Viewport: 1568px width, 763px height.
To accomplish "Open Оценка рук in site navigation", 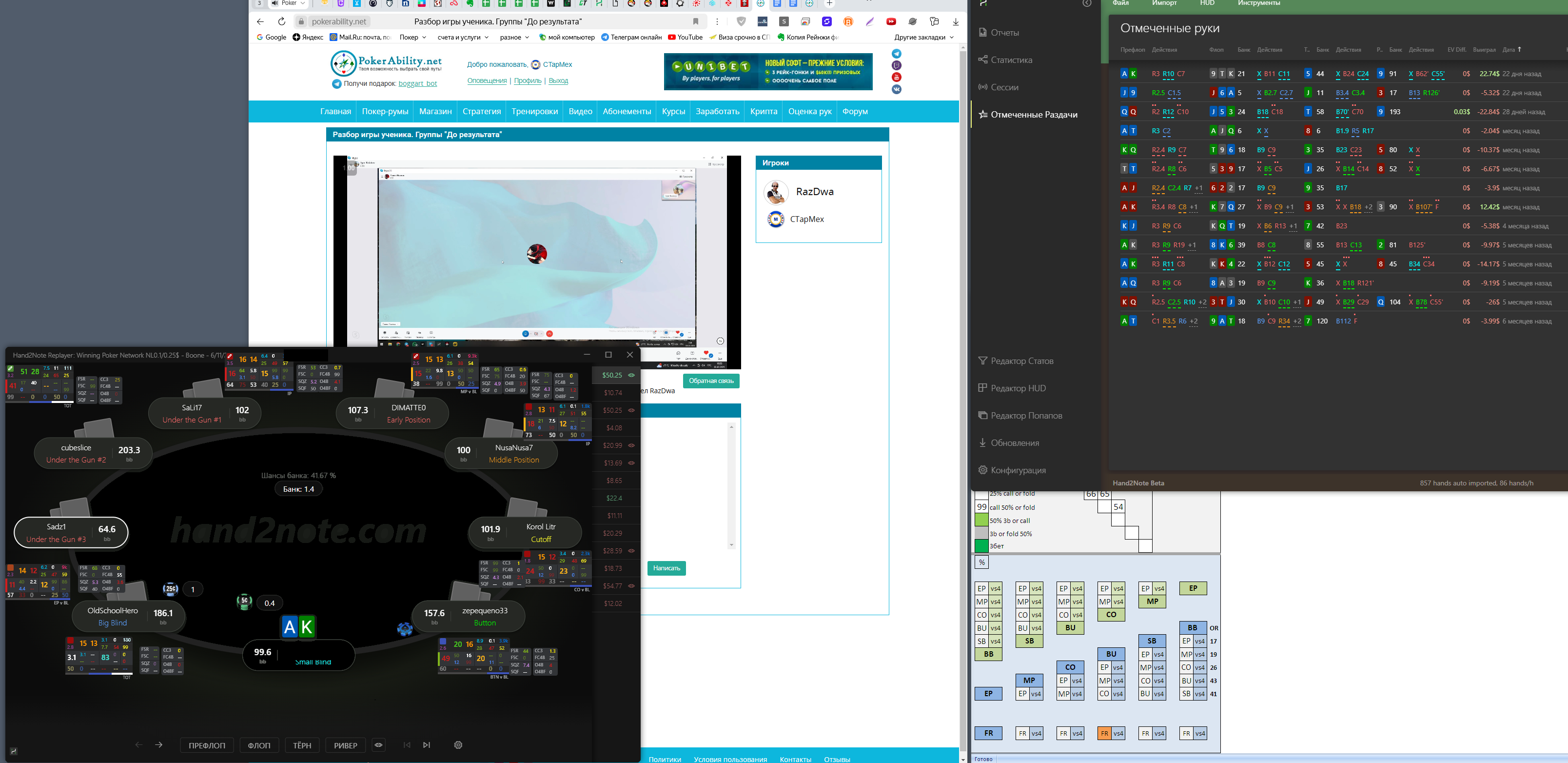I will point(809,111).
